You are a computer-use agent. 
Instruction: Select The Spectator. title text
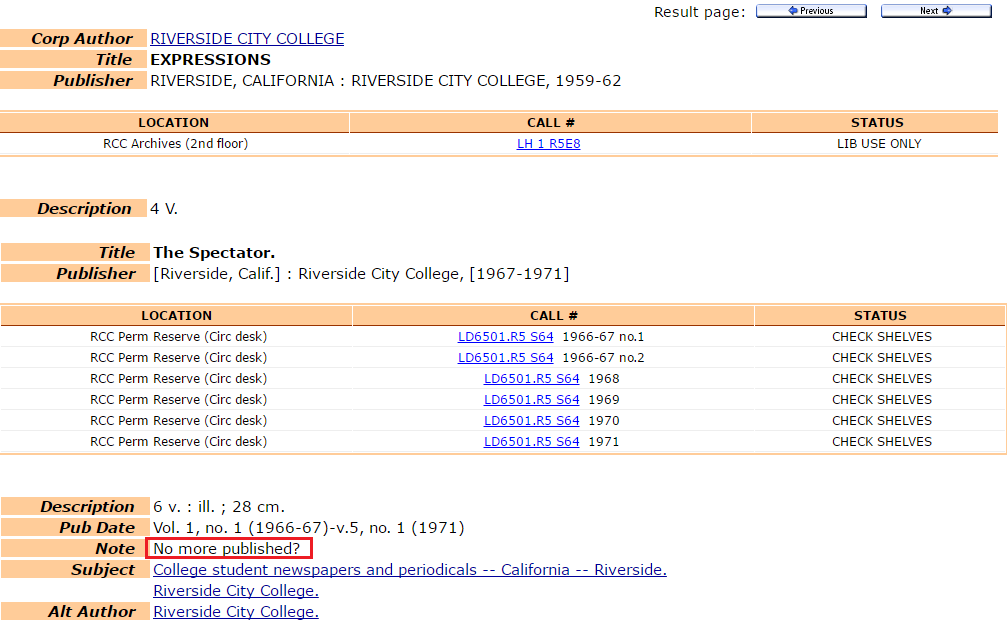click(214, 252)
